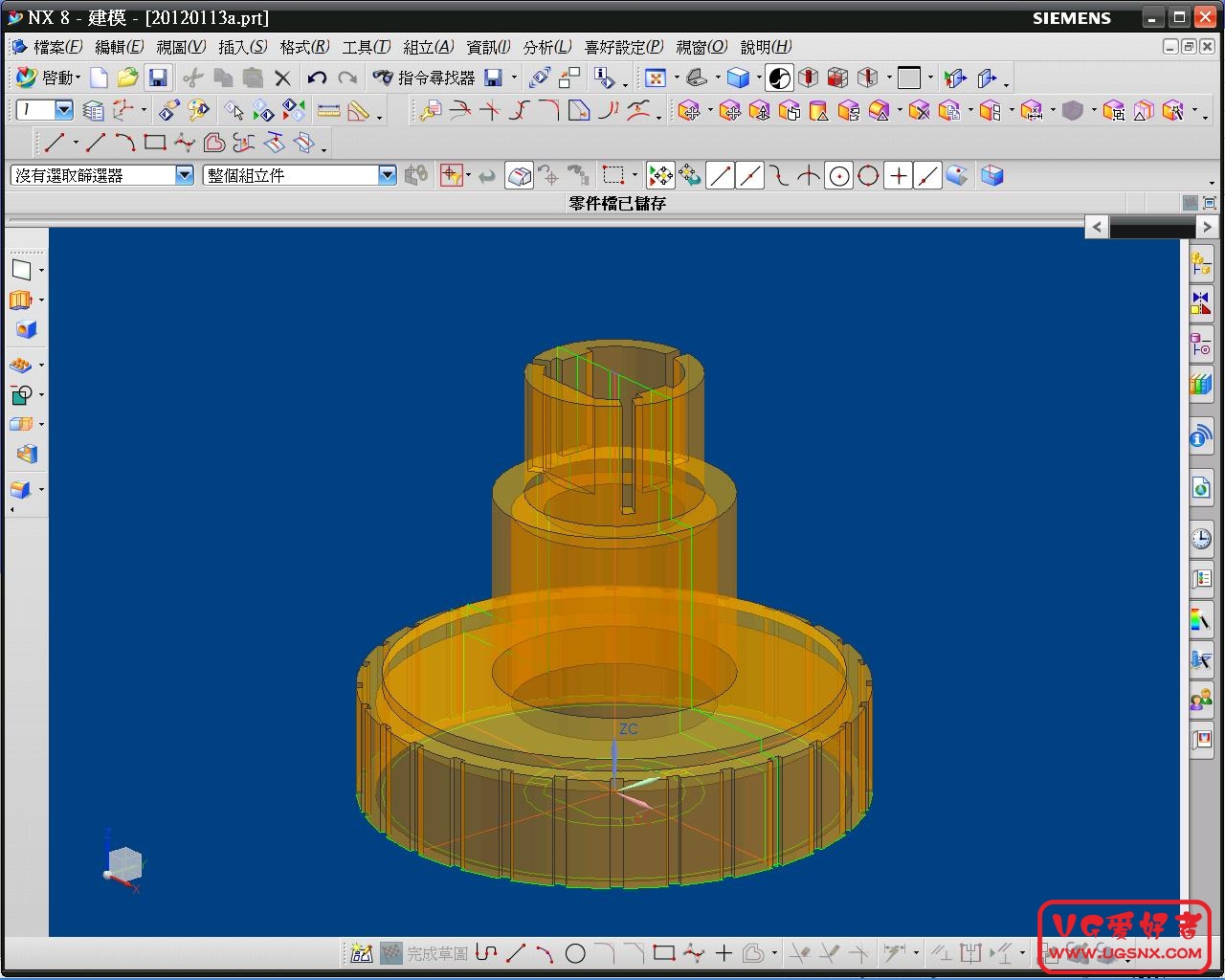Viewport: 1225px width, 980px height.
Task: Expand the Extrude dropdown in left toolbar
Action: tap(41, 300)
